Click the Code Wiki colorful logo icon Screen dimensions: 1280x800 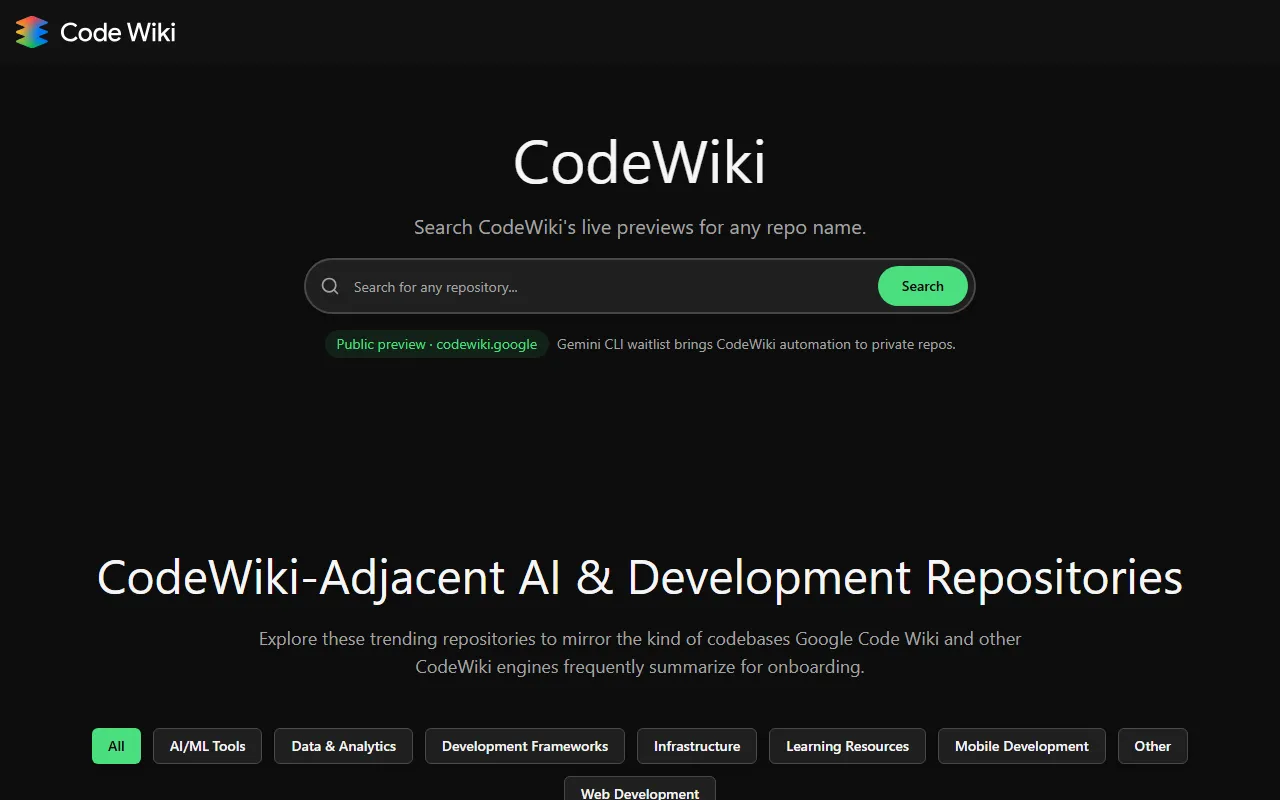(32, 32)
